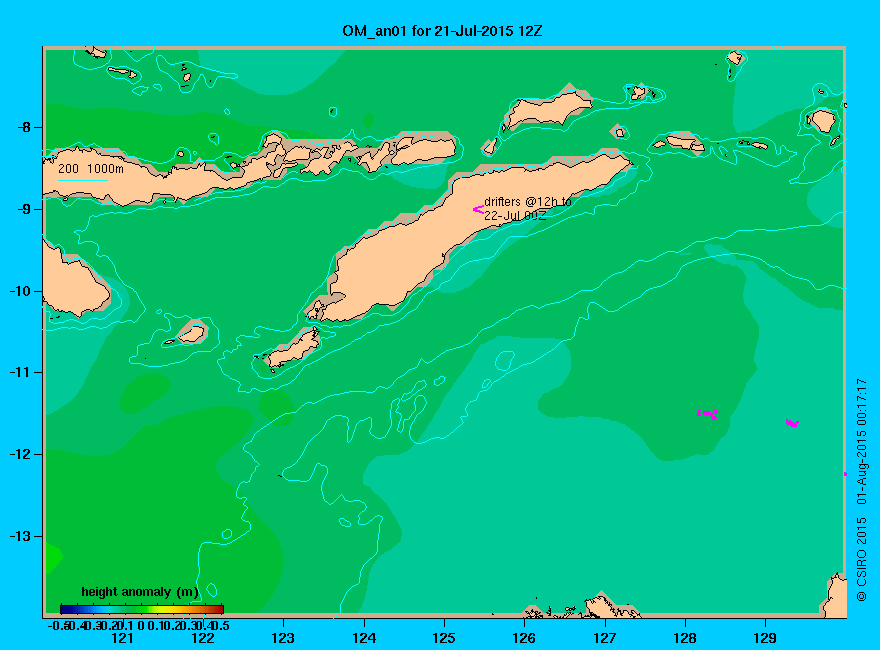
Task: Click the longitude label 127
Action: (604, 638)
